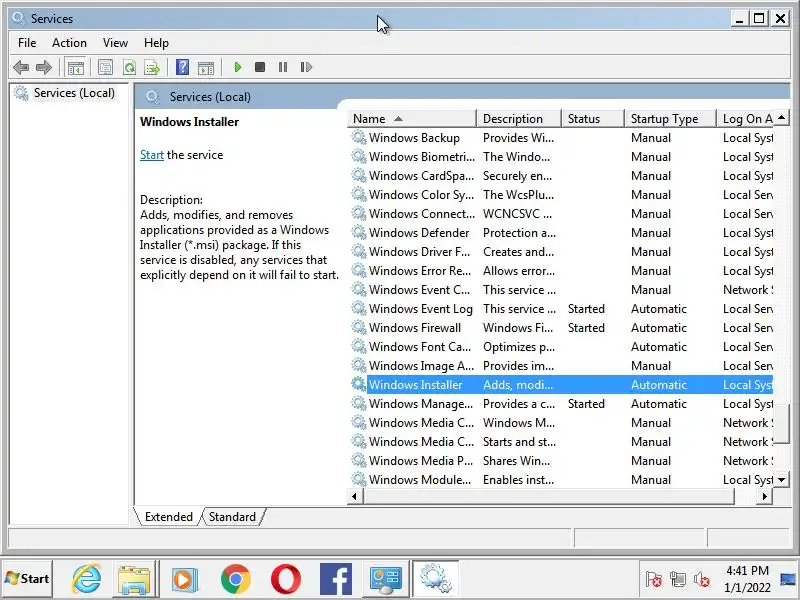The image size is (800, 600).
Task: Switch to the Standard tab
Action: (x=232, y=517)
